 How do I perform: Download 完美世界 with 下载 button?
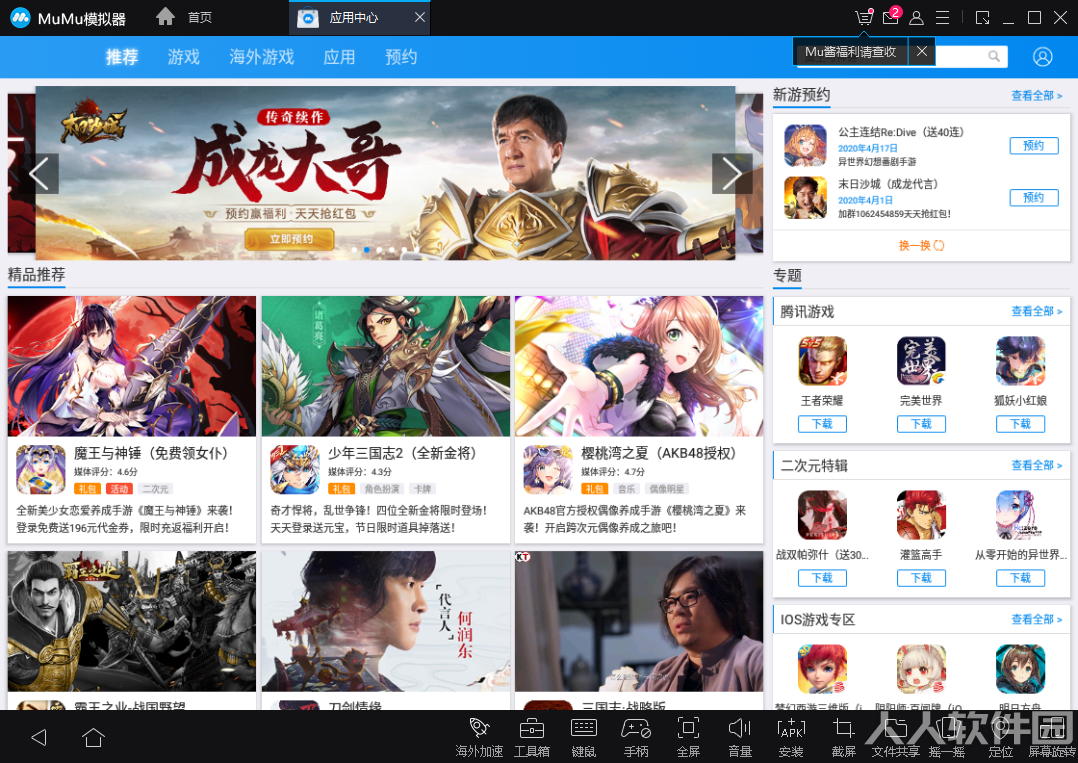click(x=921, y=424)
